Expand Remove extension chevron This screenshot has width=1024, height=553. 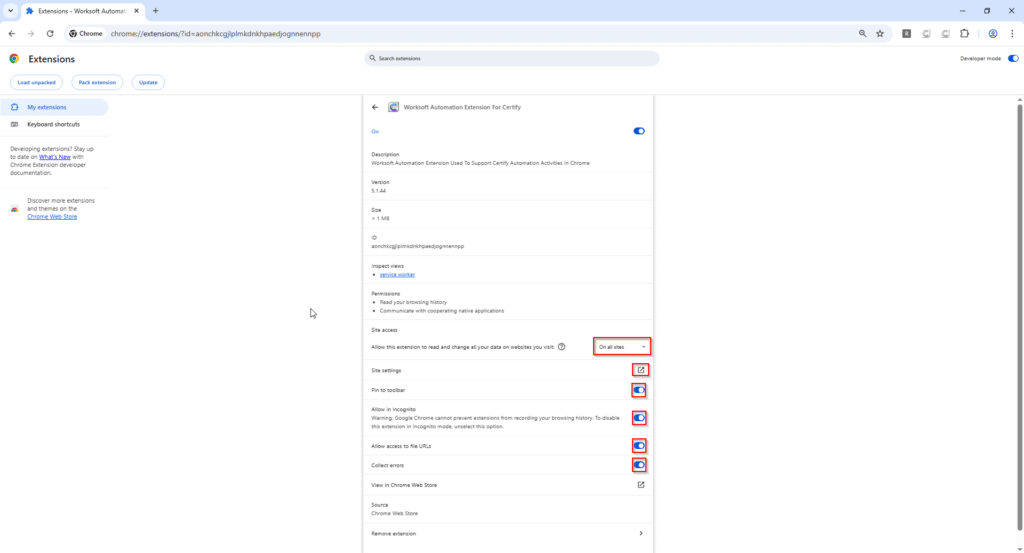[x=641, y=533]
